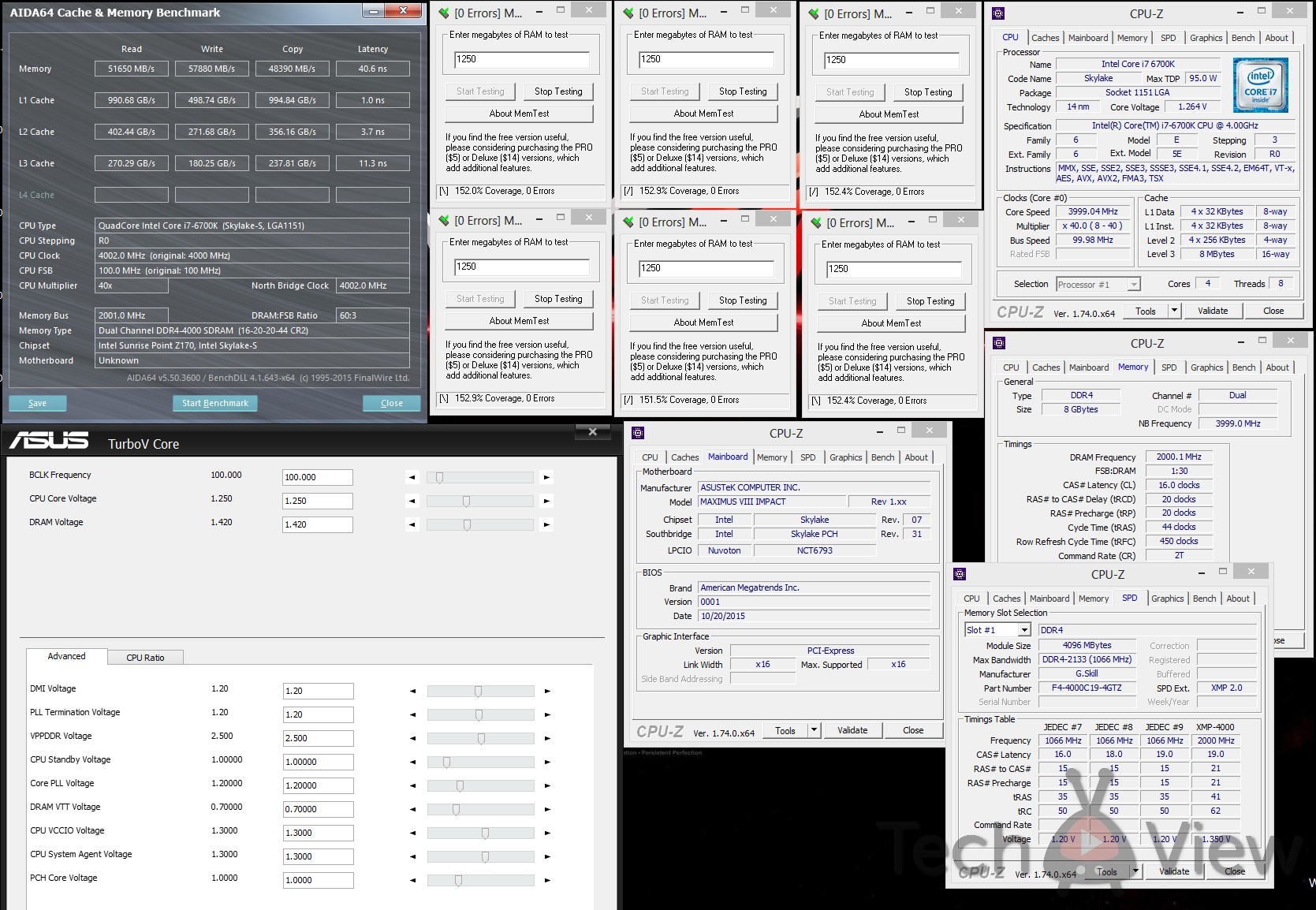
Task: Decrease CPU Core Voltage with the left arrow
Action: 412,501
